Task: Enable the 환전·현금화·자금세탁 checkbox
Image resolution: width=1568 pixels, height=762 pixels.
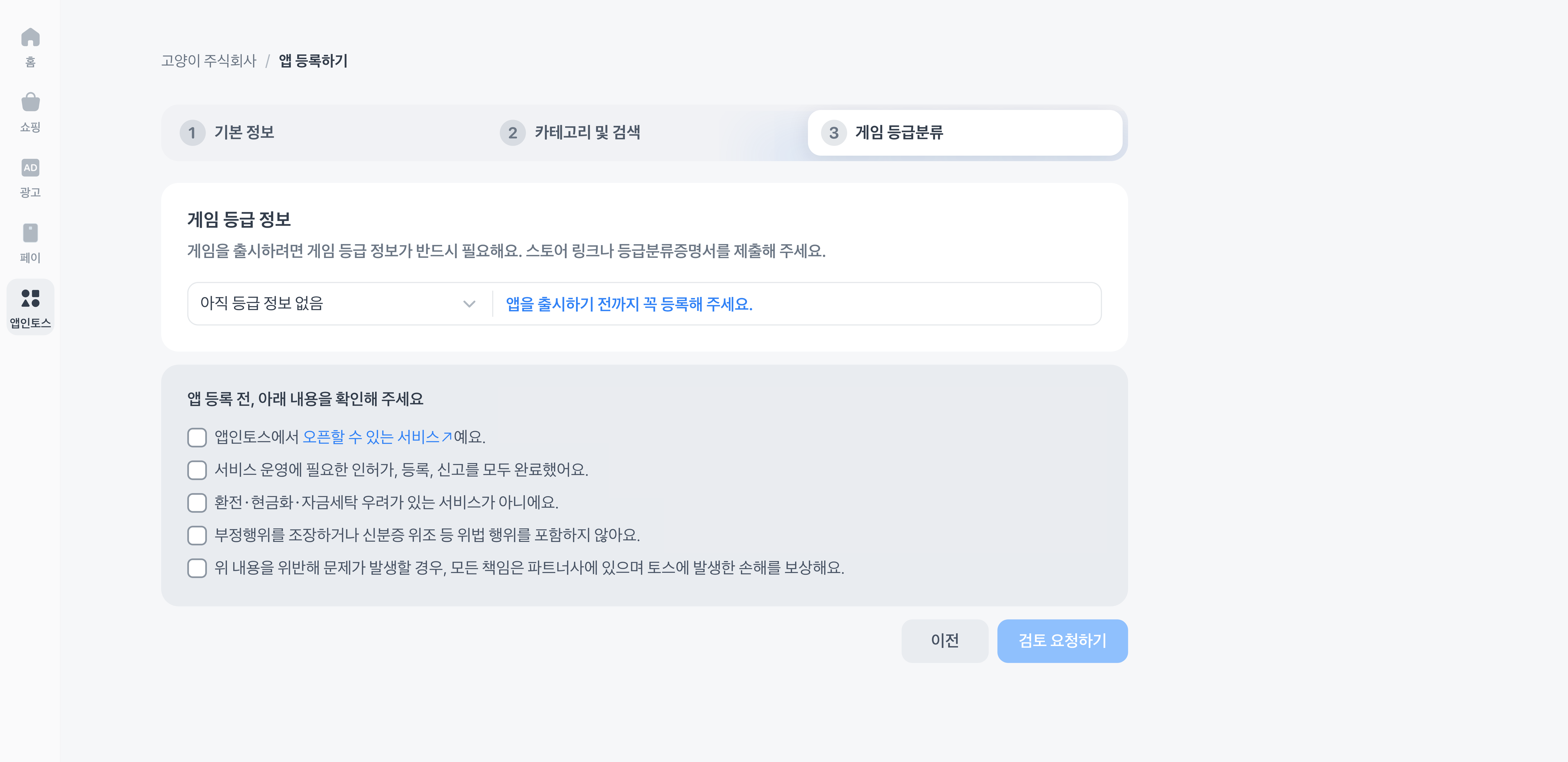Action: [197, 503]
